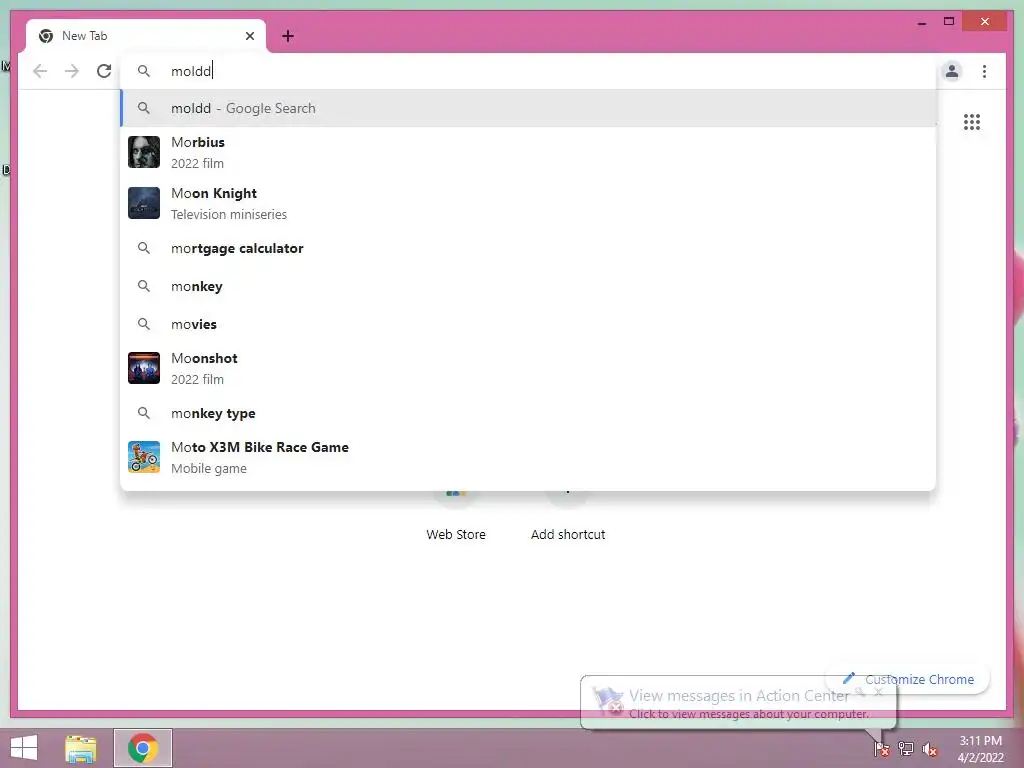Screen dimensions: 1024x768
Task: Click the Moonshot poster thumbnail
Action: (144, 368)
